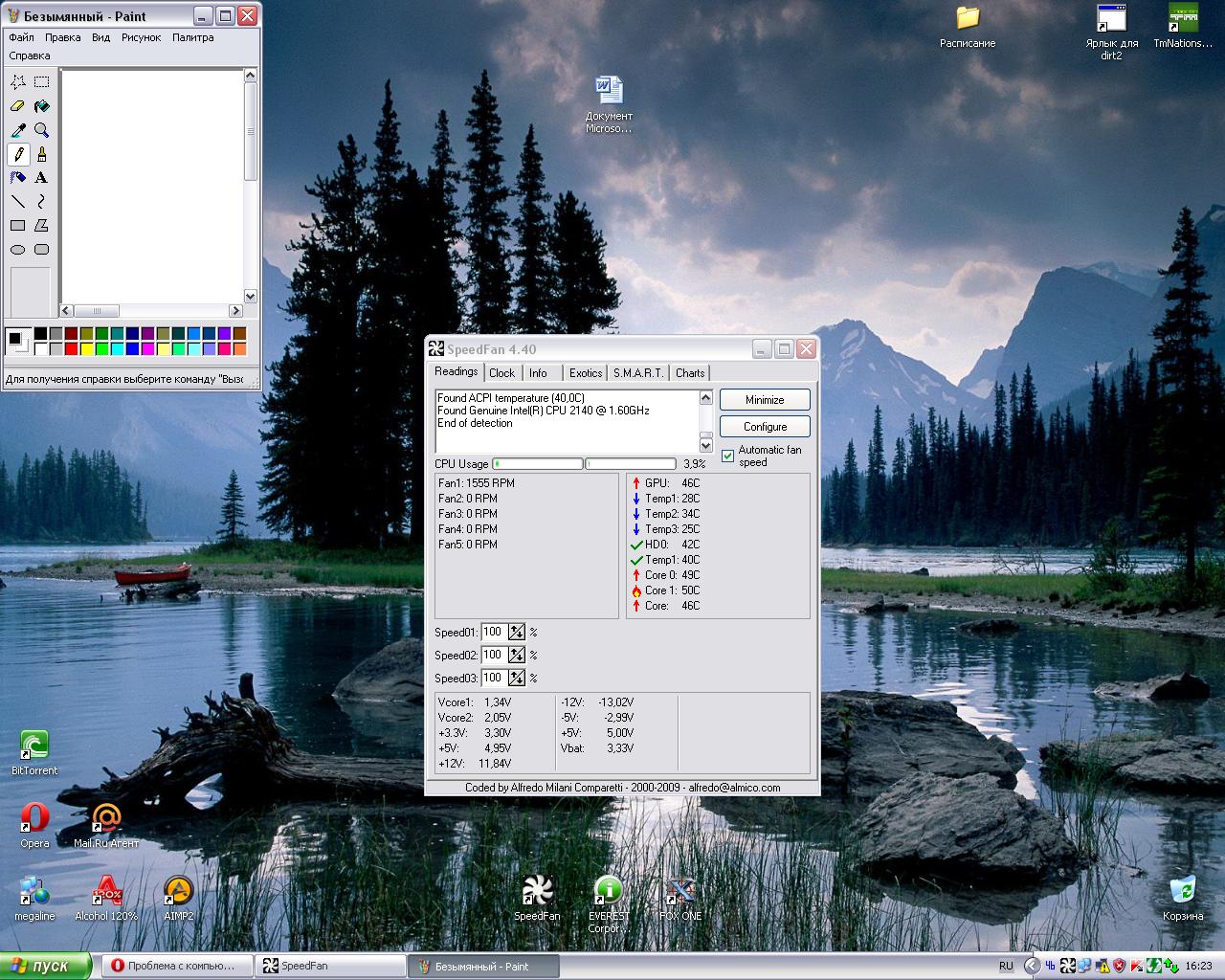Viewport: 1225px width, 980px height.
Task: Select the Mail.Ru Agent desktop icon
Action: tap(106, 825)
